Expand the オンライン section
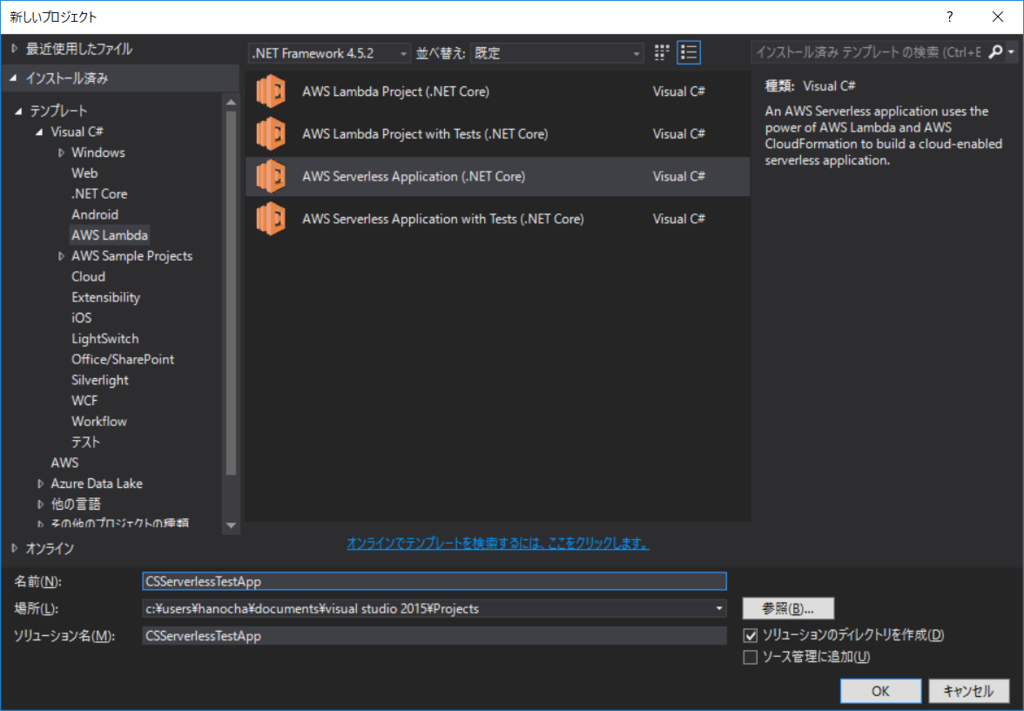Viewport: 1024px width, 711px height. pos(14,548)
